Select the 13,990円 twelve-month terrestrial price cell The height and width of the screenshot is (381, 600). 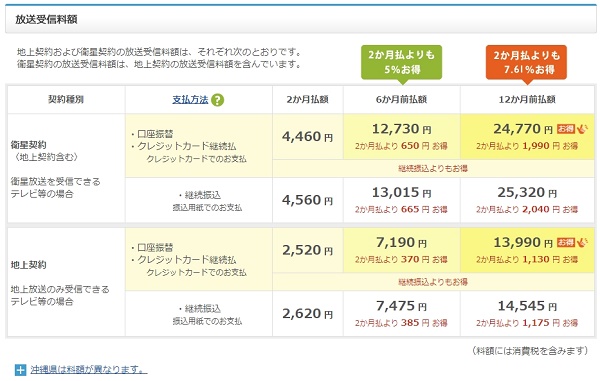coord(527,251)
